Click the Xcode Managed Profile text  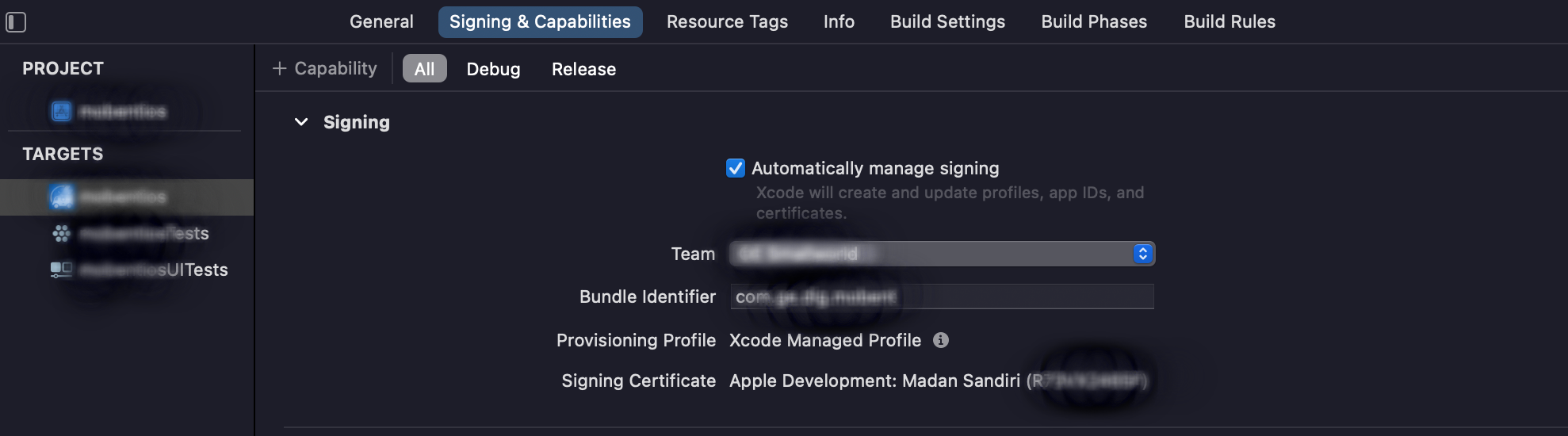[825, 340]
